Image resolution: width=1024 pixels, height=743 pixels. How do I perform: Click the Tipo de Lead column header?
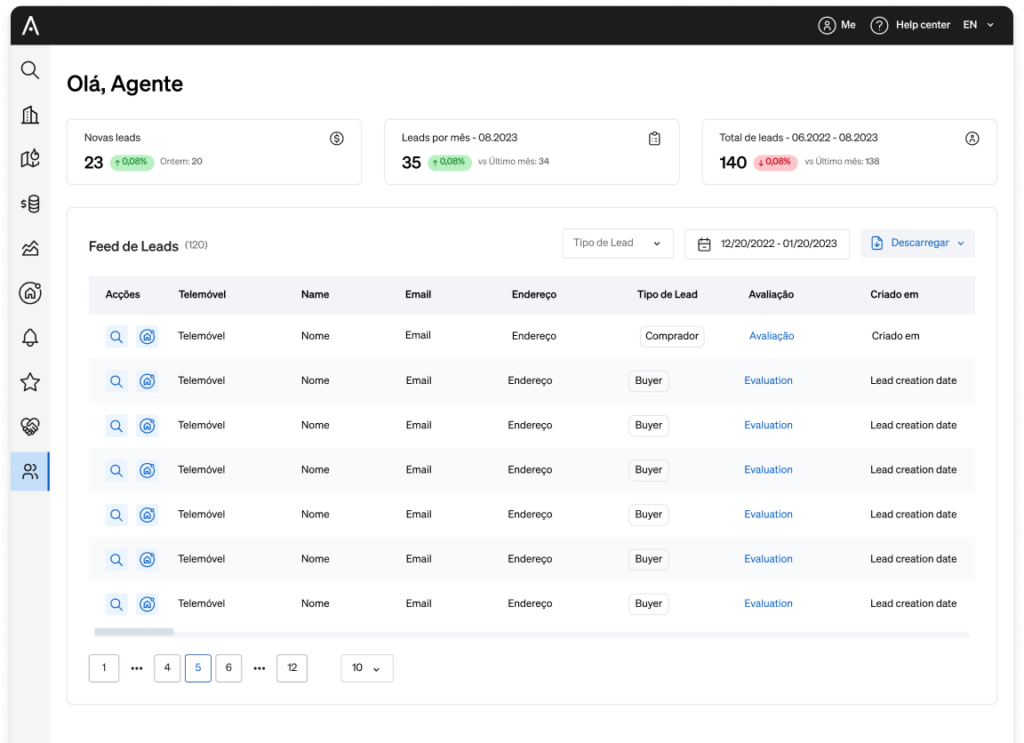click(667, 294)
